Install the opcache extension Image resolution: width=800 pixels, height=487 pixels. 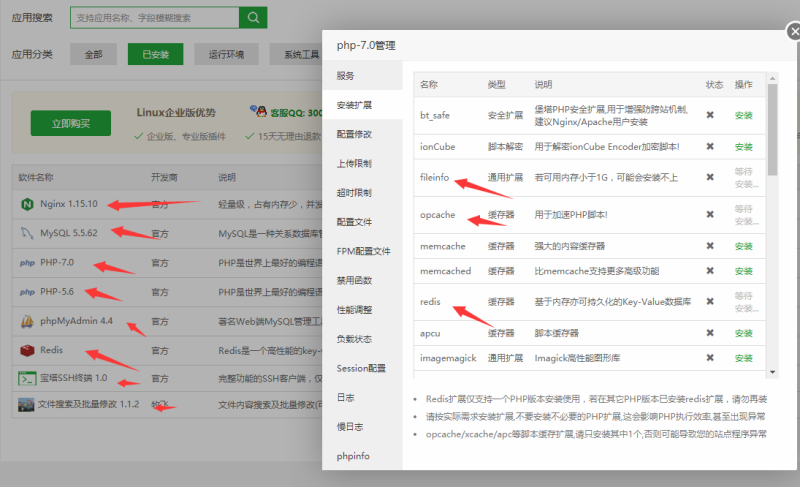tap(743, 213)
